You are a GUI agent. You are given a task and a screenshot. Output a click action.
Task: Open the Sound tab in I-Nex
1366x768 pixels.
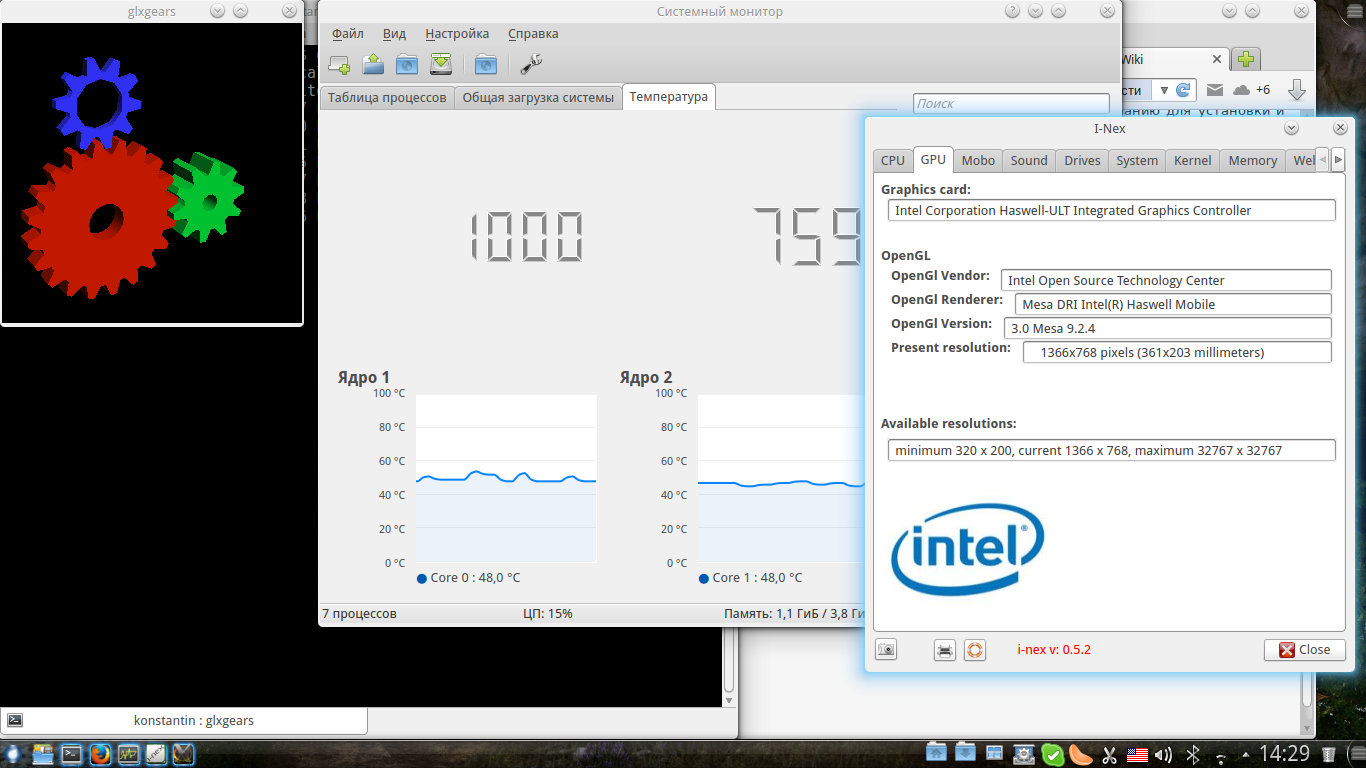pyautogui.click(x=1029, y=160)
